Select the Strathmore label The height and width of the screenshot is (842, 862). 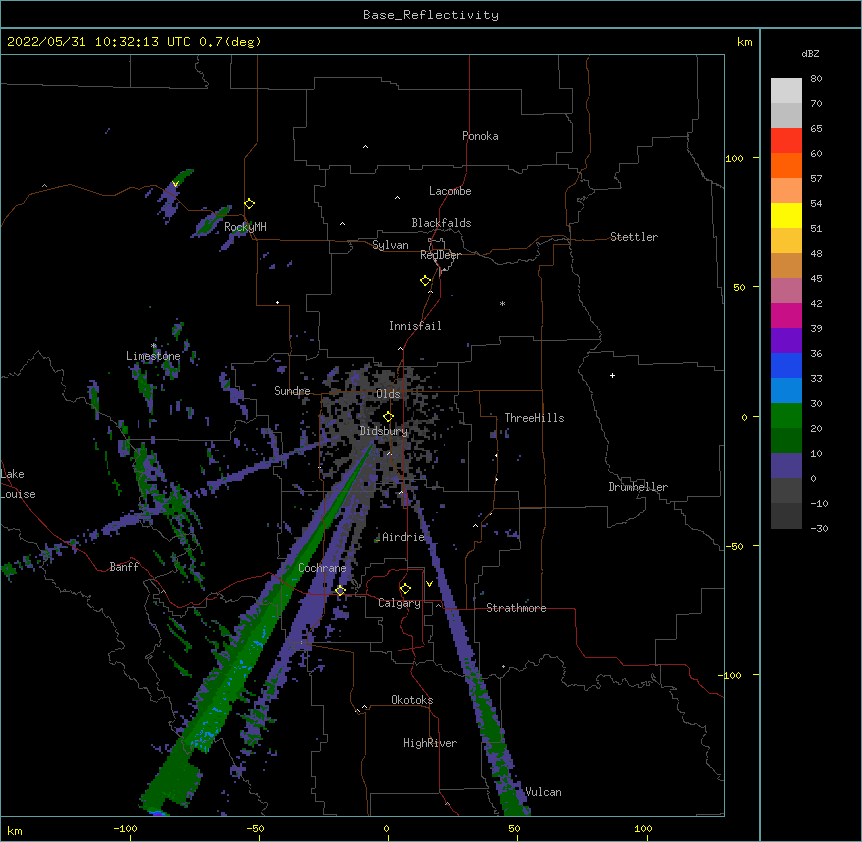tap(516, 608)
